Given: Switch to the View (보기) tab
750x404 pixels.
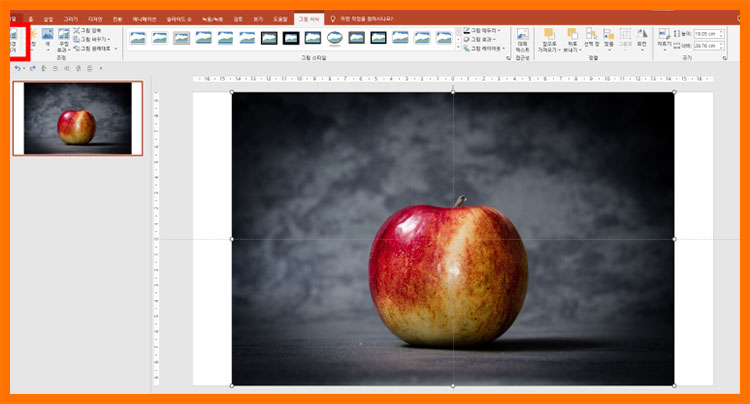Looking at the screenshot, I should 258,19.
